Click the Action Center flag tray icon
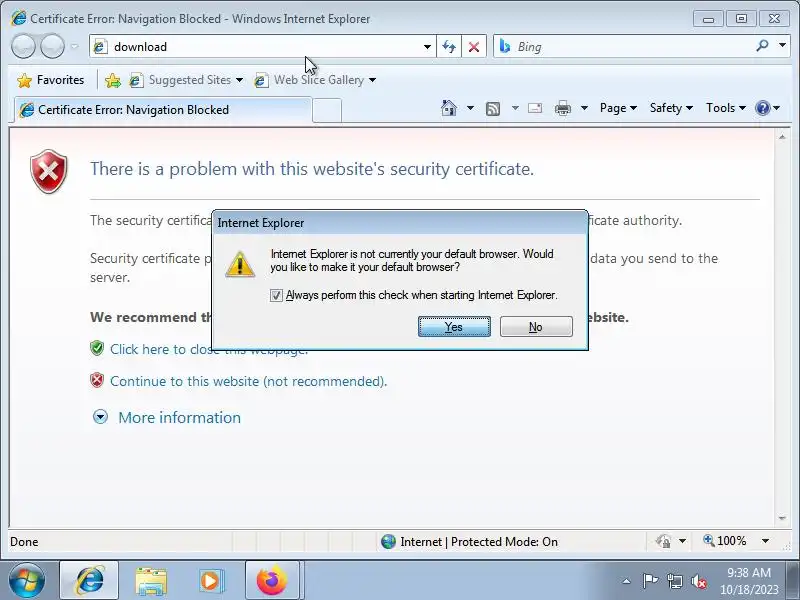The image size is (800, 600). (649, 581)
